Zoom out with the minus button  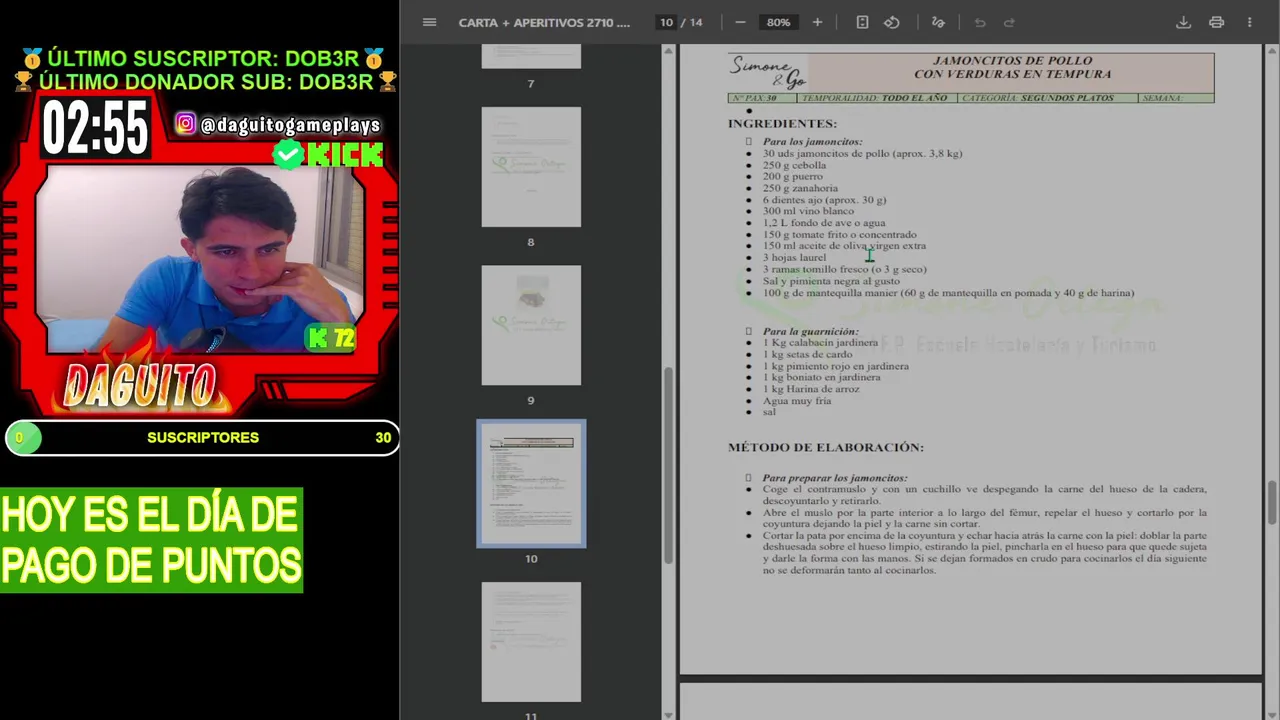[740, 22]
